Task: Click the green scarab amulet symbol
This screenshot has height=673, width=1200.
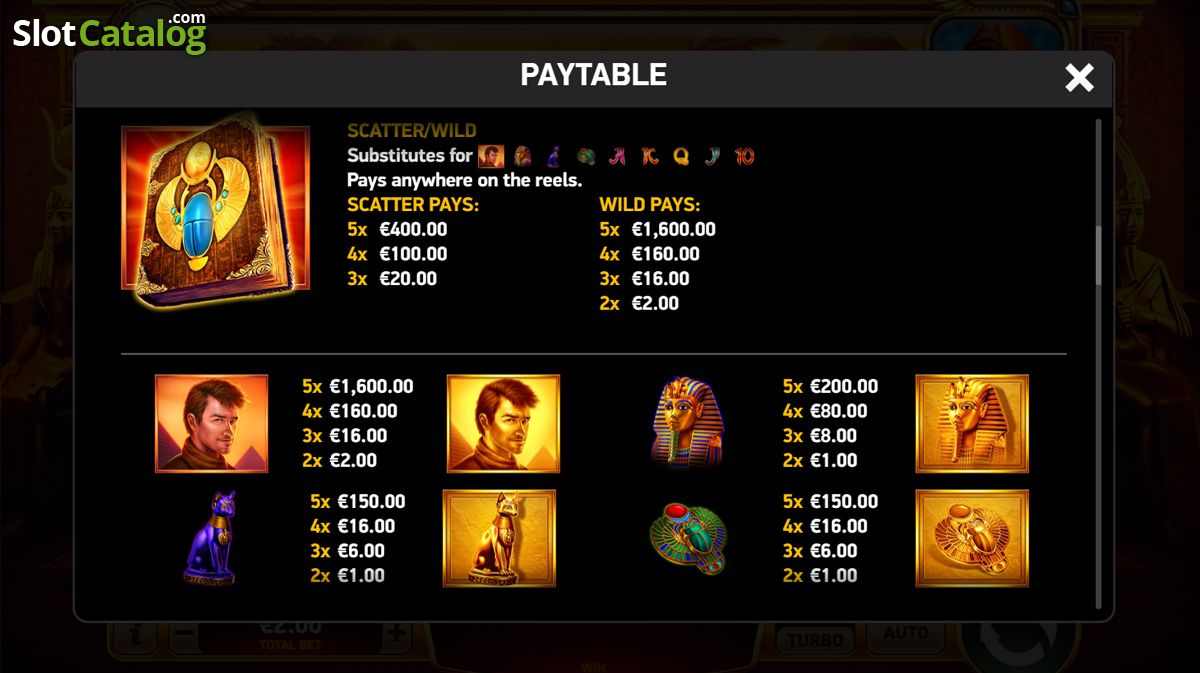Action: [x=688, y=539]
